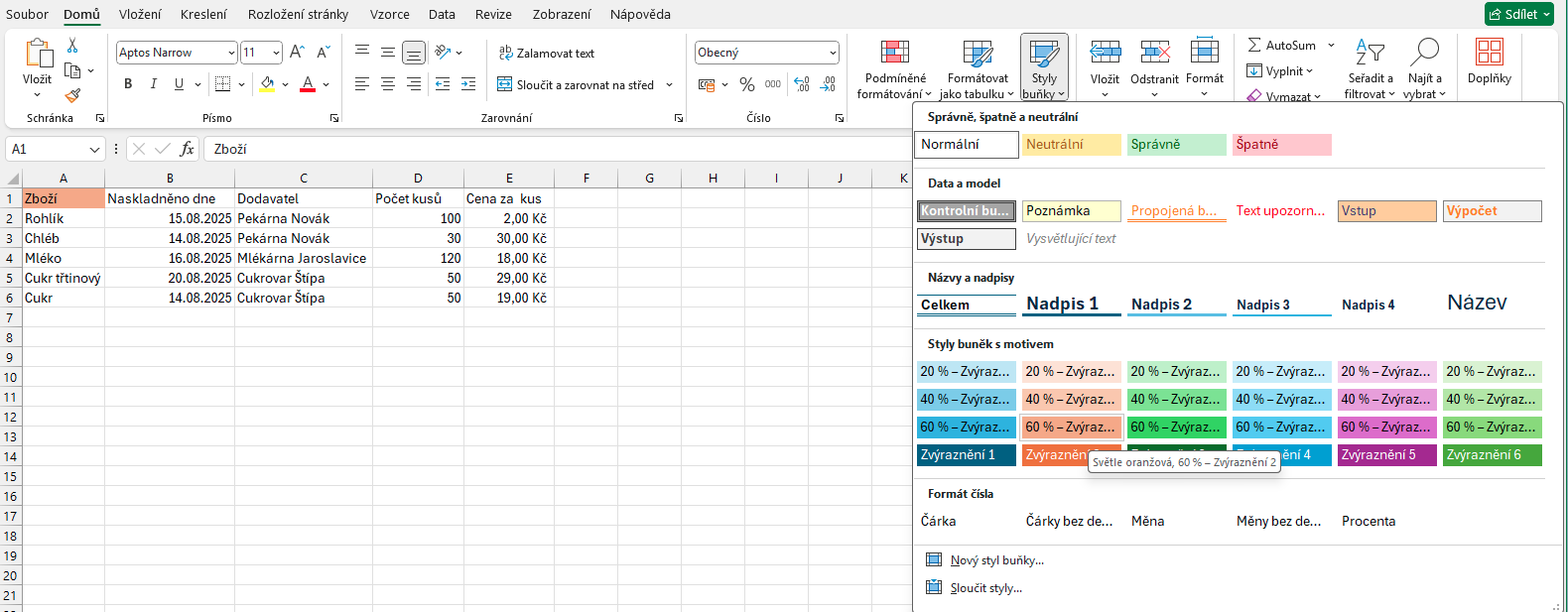Toggle Underline formatting
The image size is (1568, 612).
[x=179, y=84]
